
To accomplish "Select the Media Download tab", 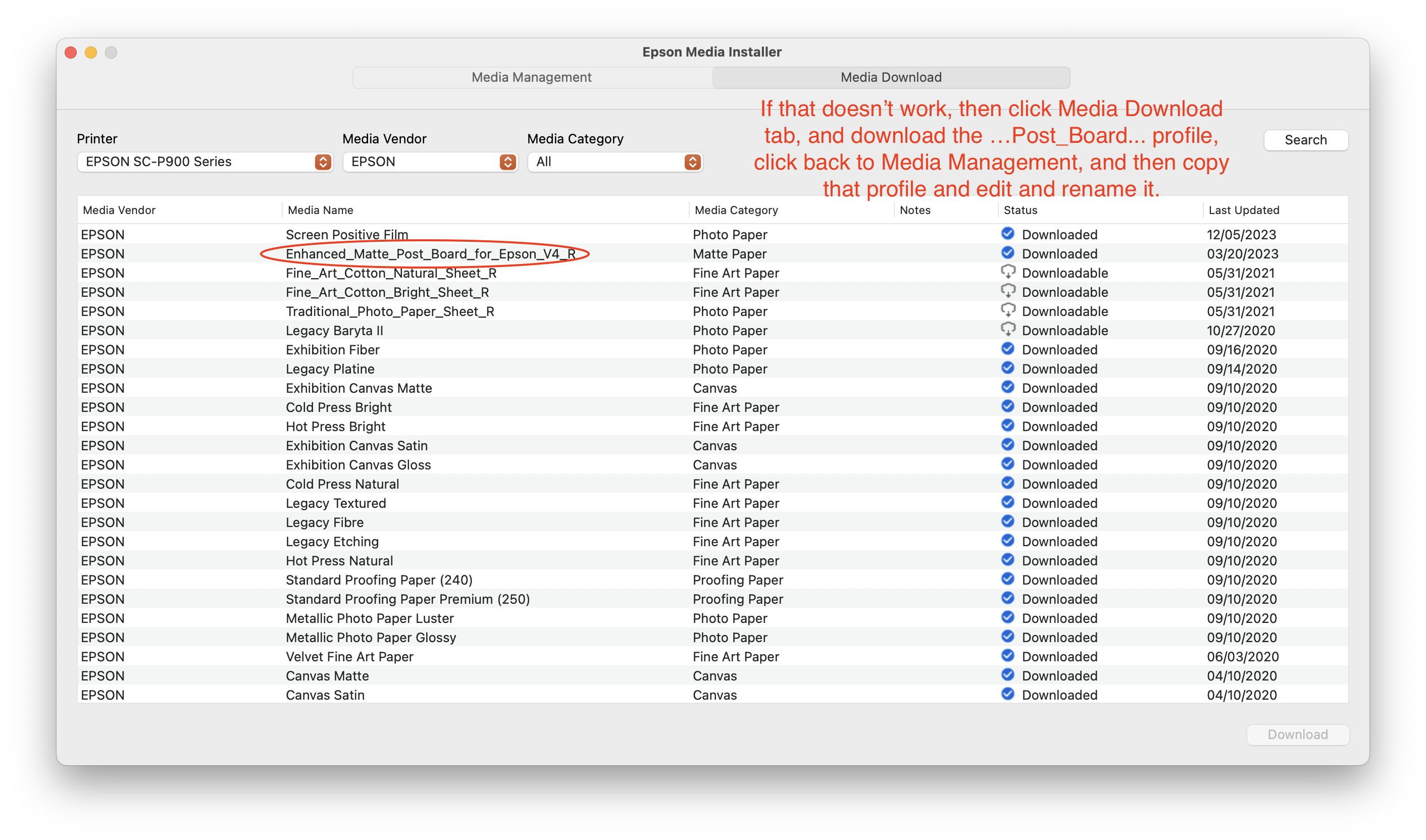I will 890,78.
